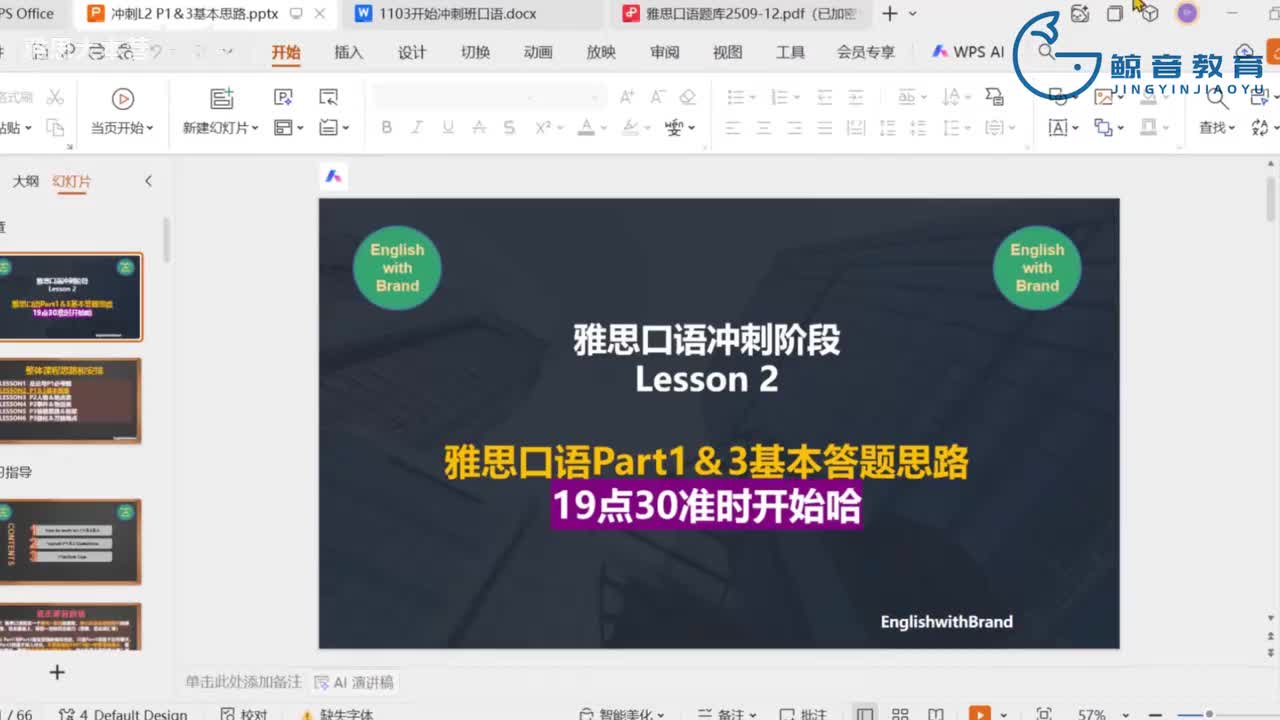Toggle justify paragraph alignment

click(825, 128)
